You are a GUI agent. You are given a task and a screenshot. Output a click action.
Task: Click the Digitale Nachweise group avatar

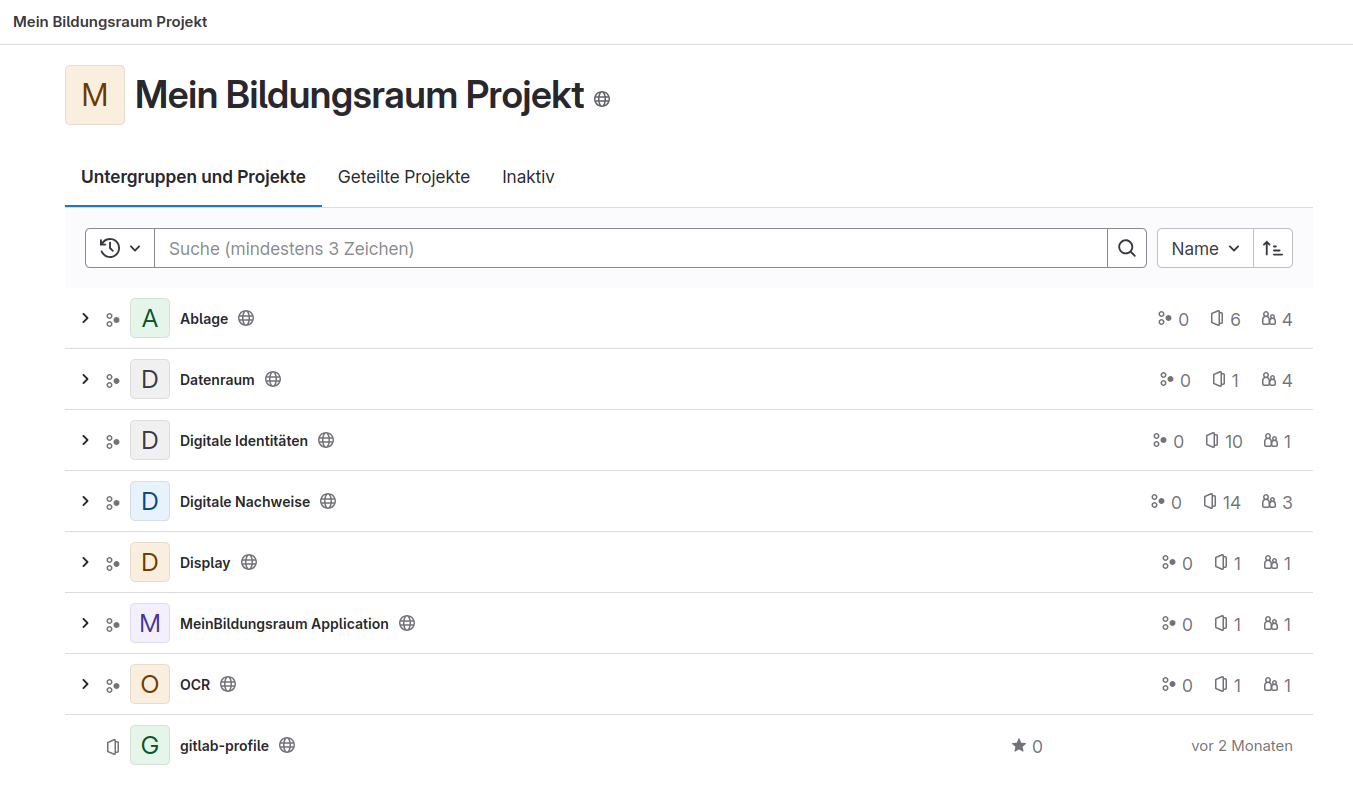click(150, 502)
